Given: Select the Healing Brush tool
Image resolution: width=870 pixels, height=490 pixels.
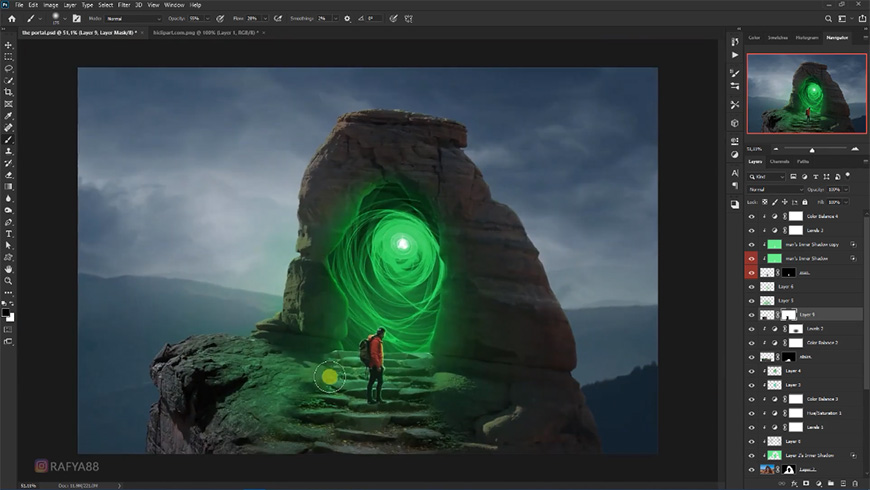Looking at the screenshot, I should pyautogui.click(x=8, y=128).
